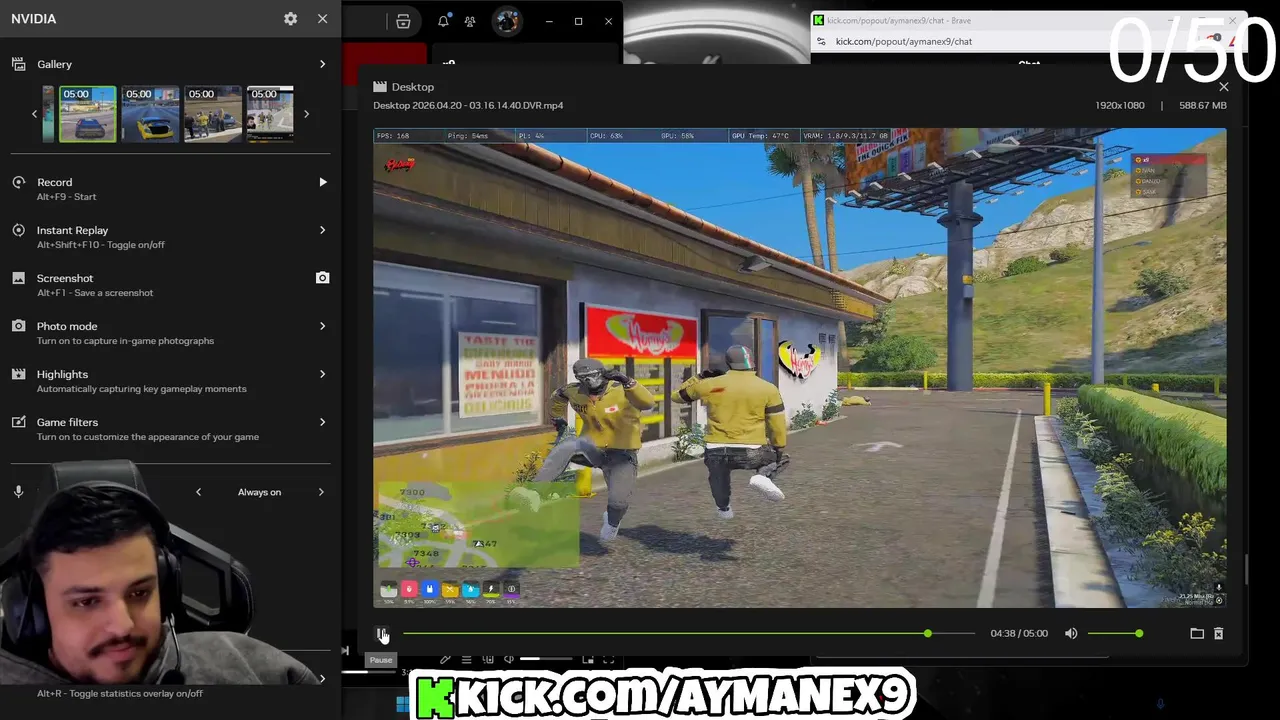Show next gallery thumbnails arrow
1280x720 pixels.
tap(306, 114)
